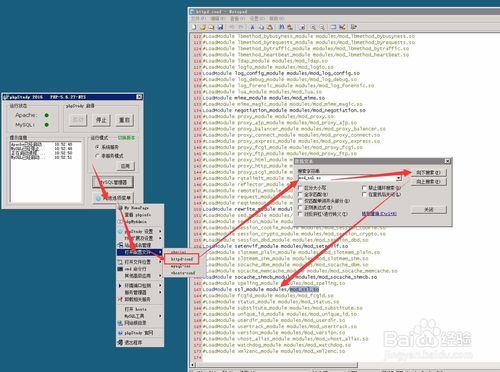
Task: Click the Save floppy disk toolbar icon
Action: coord(220,27)
